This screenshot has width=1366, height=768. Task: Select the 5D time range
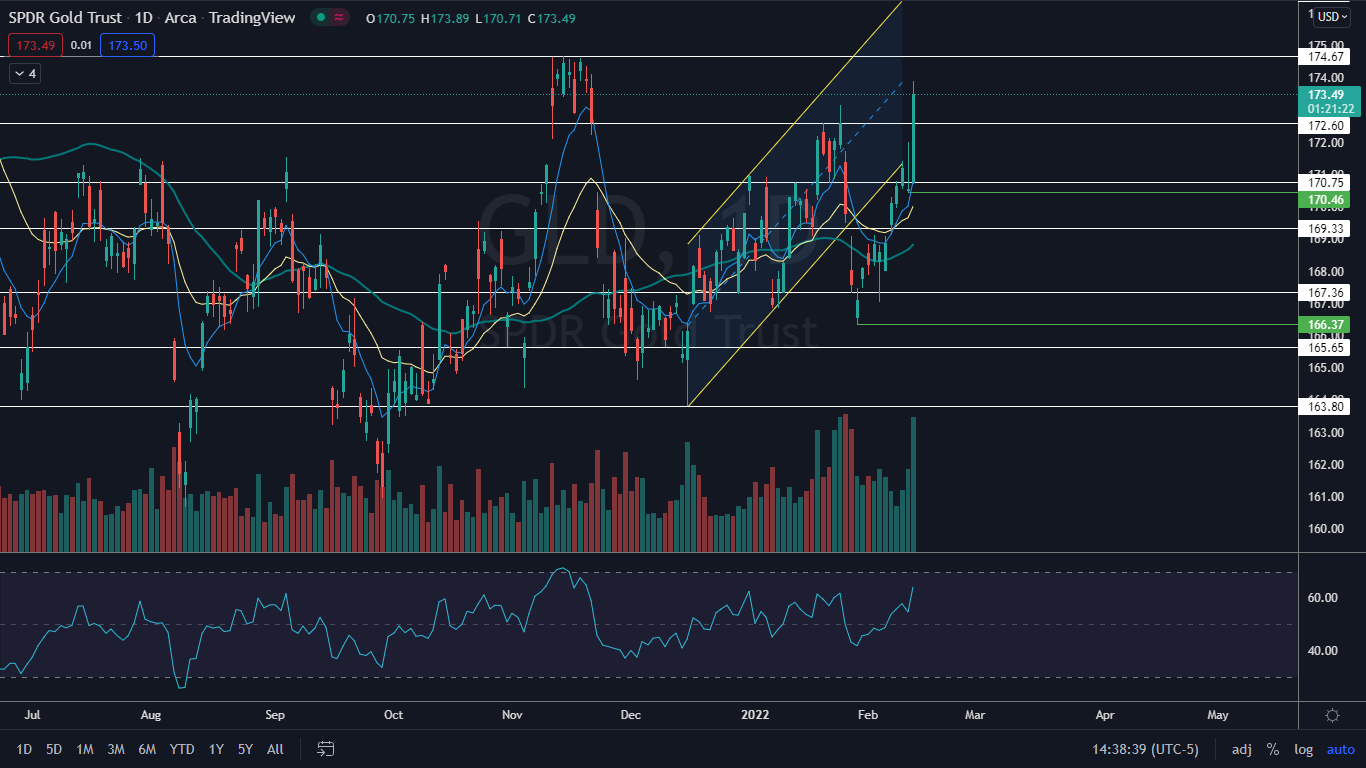pos(54,749)
